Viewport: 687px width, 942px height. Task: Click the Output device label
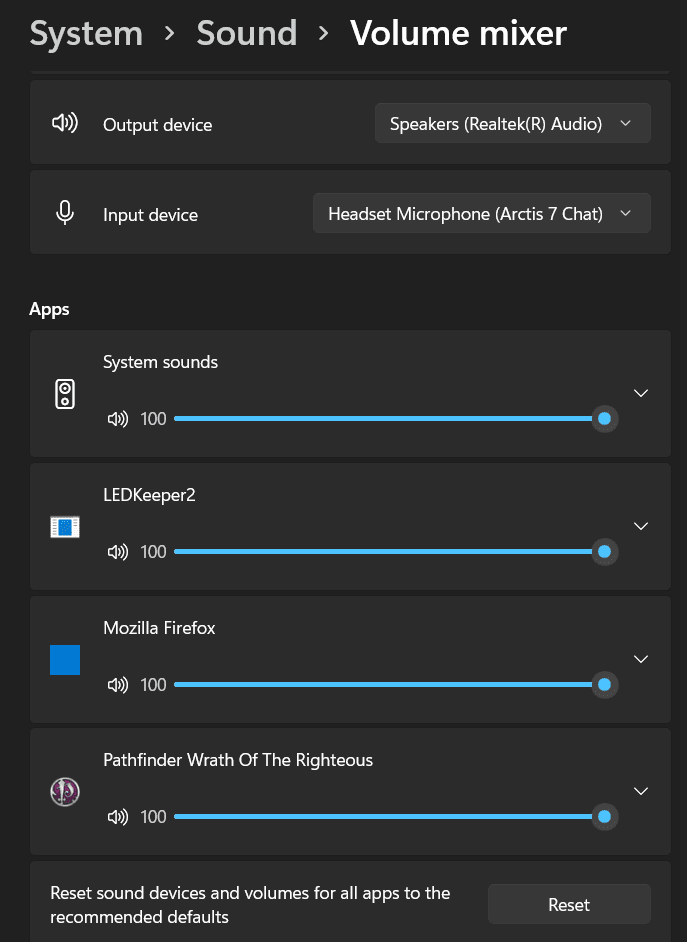tap(157, 124)
